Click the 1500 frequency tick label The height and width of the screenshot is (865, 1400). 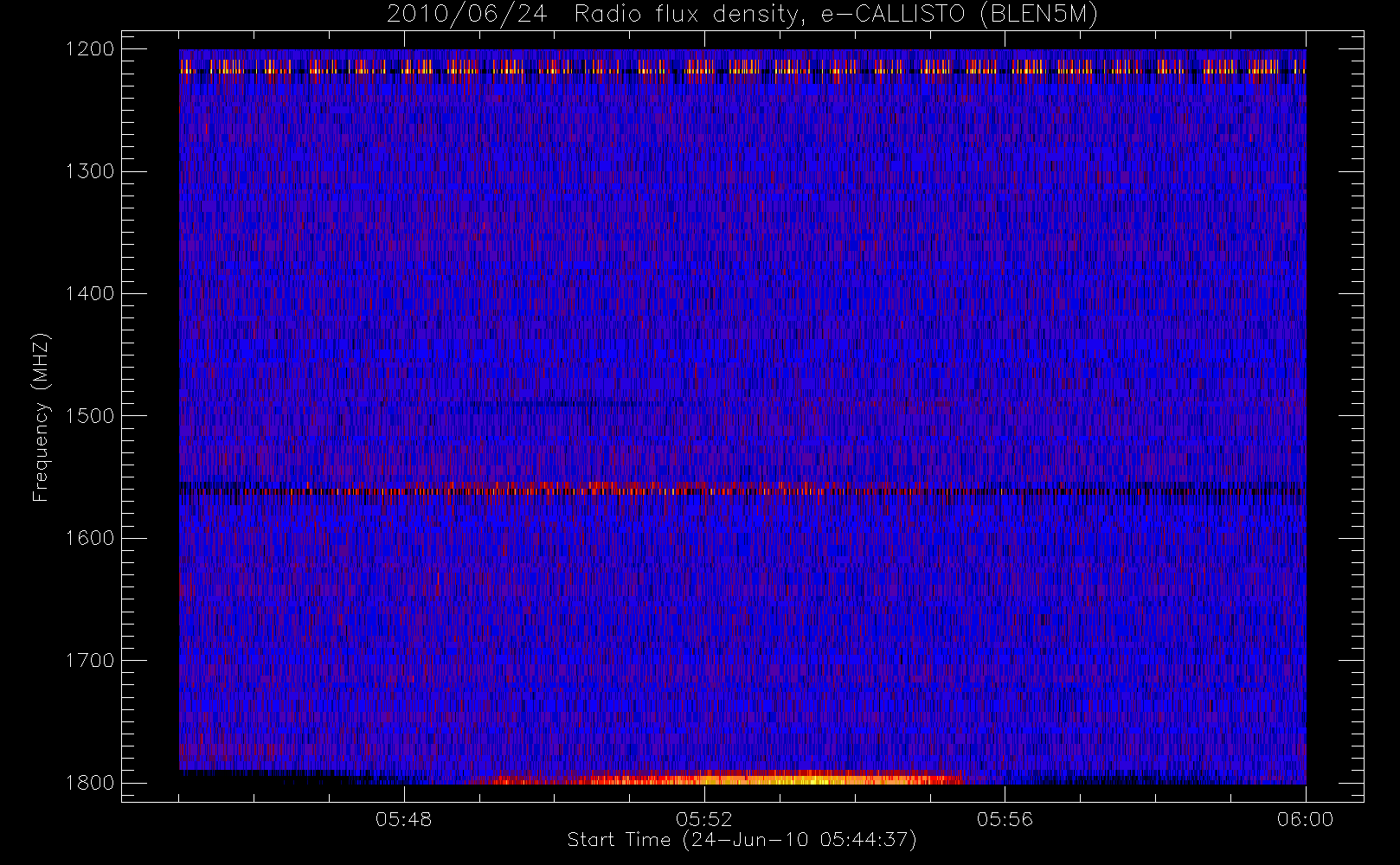click(90, 416)
